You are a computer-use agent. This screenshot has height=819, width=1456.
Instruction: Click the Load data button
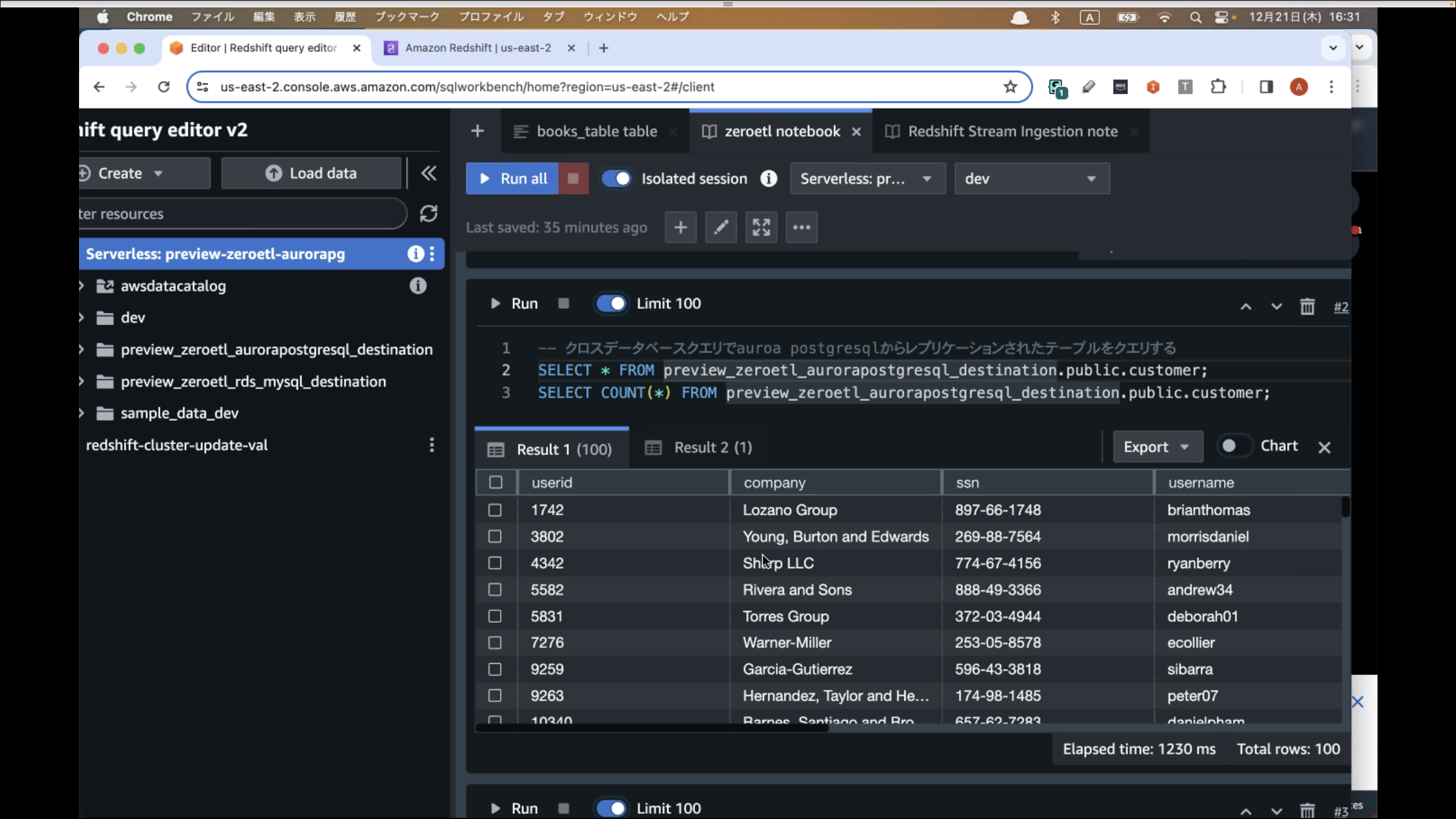[311, 173]
